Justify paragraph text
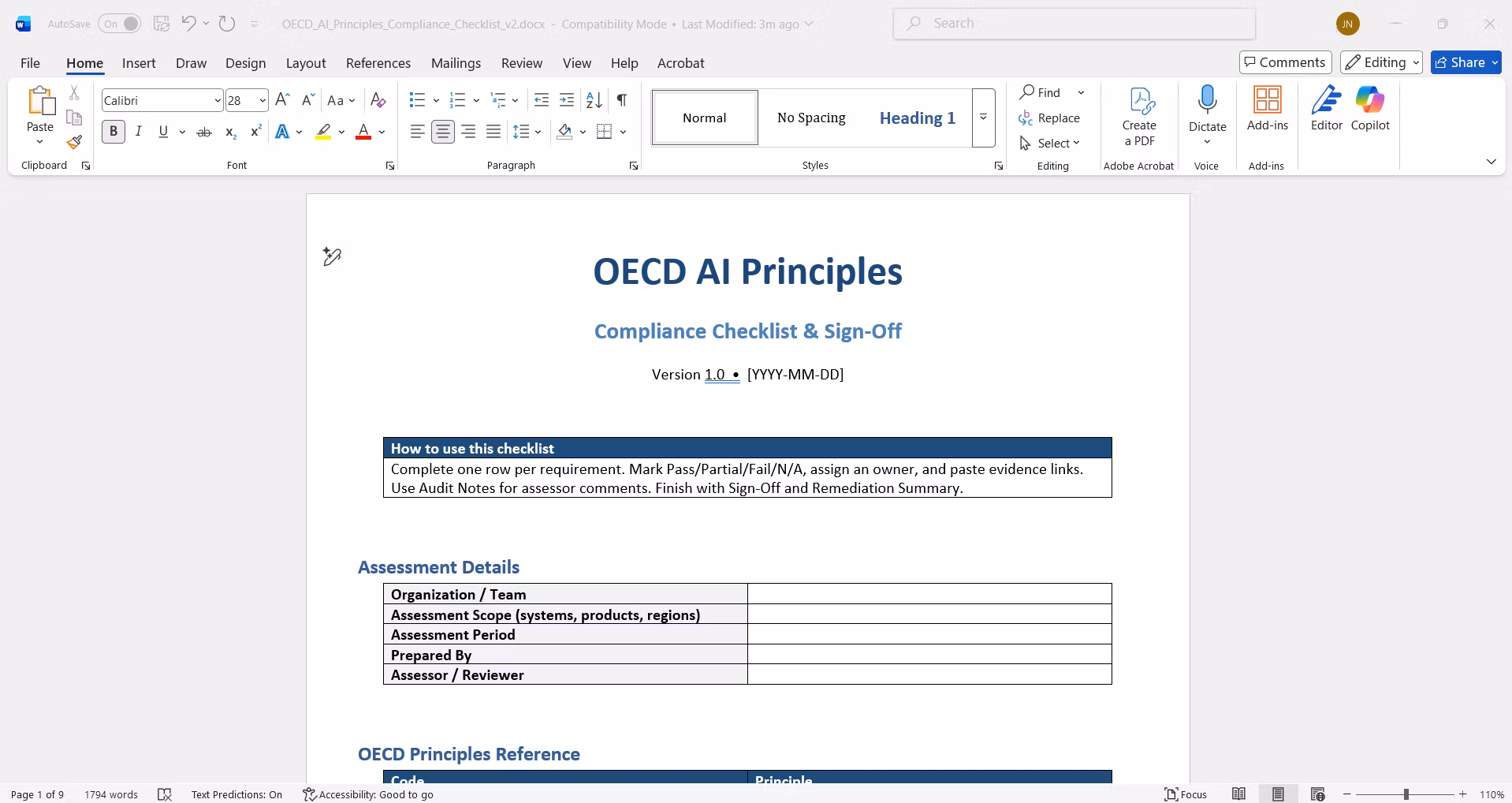Screen dimensions: 1512x803 tap(493, 132)
